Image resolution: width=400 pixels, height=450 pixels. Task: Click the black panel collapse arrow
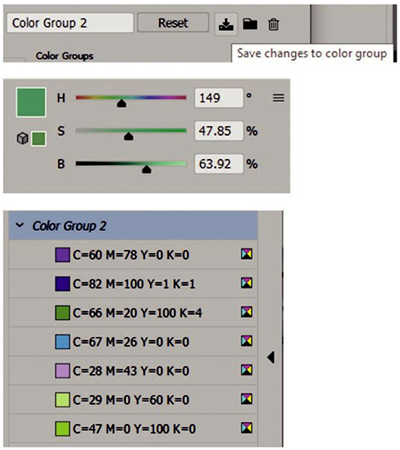click(x=271, y=357)
